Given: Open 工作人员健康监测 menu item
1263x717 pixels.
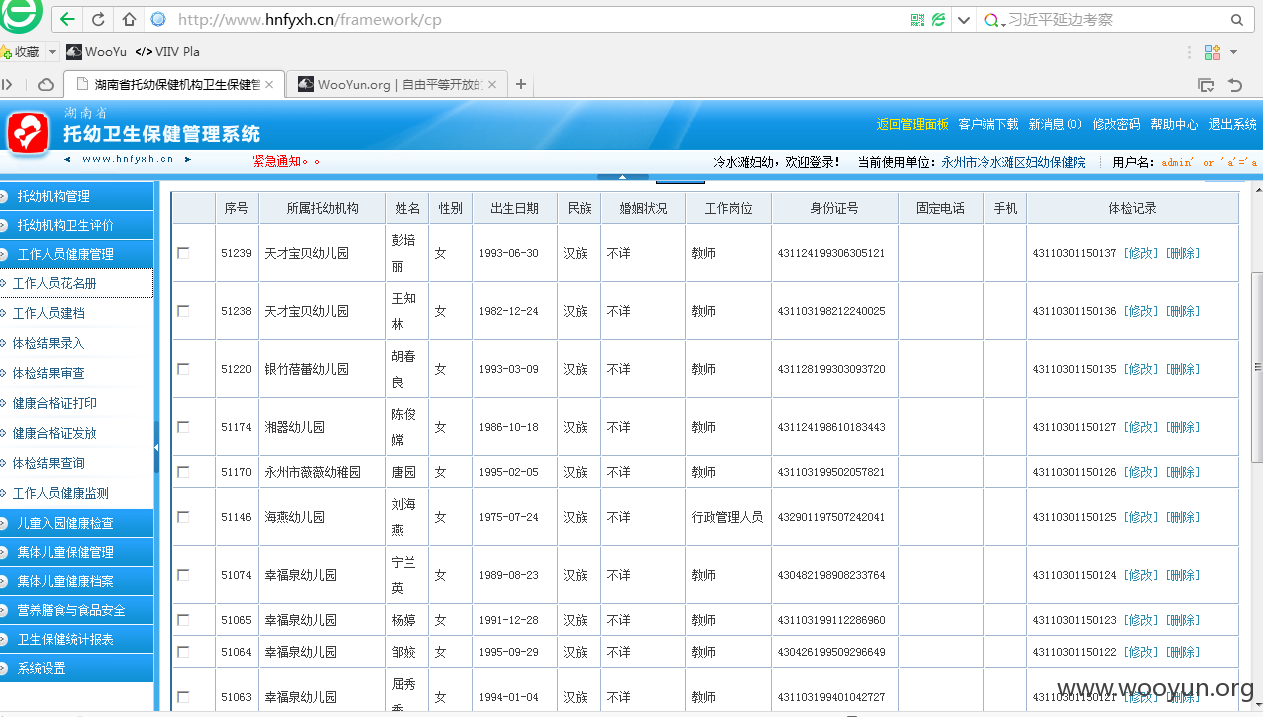Looking at the screenshot, I should 76,493.
